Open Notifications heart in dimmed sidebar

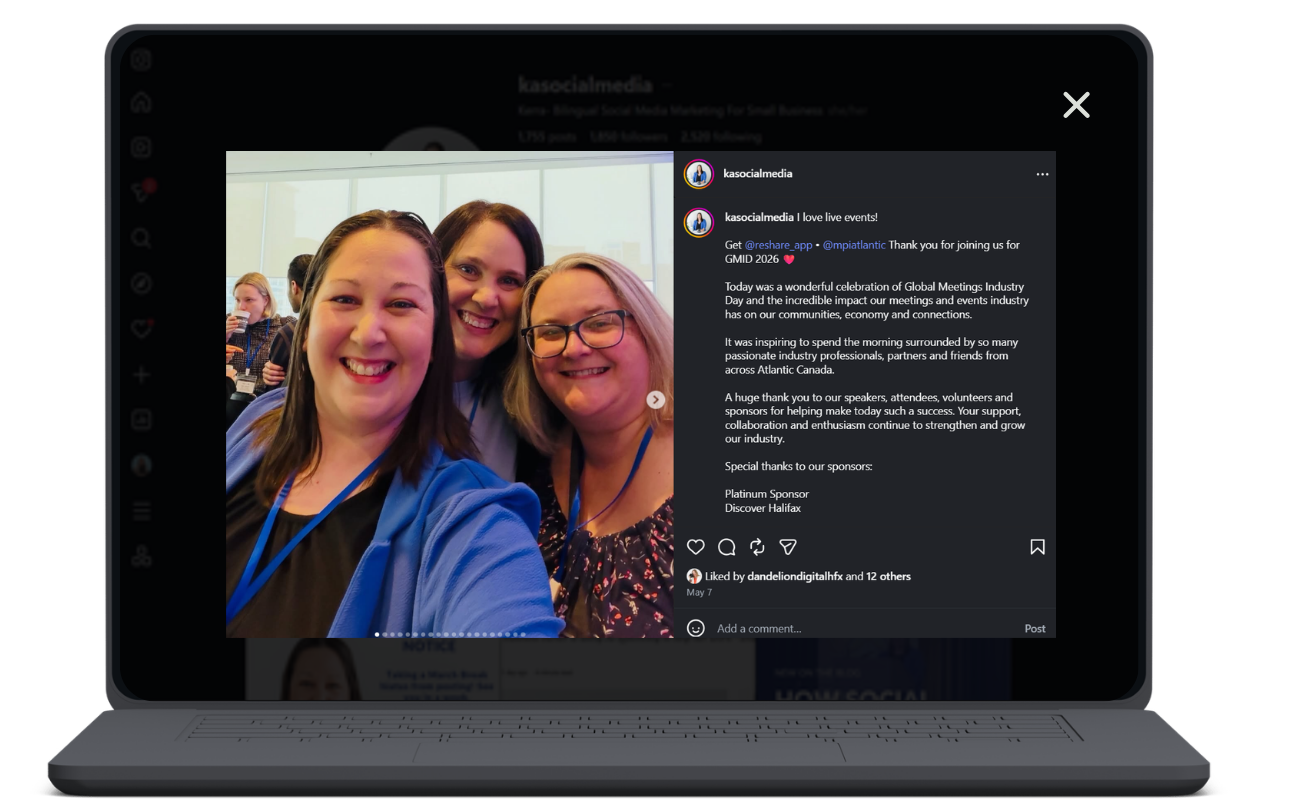(x=141, y=329)
